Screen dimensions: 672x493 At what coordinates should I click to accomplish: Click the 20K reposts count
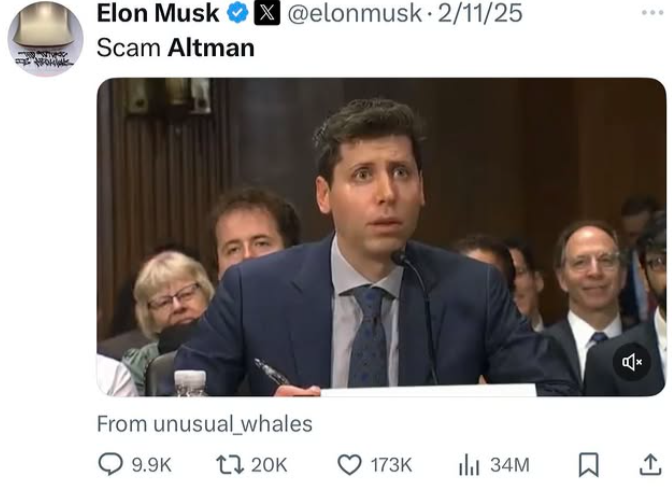[269, 465]
